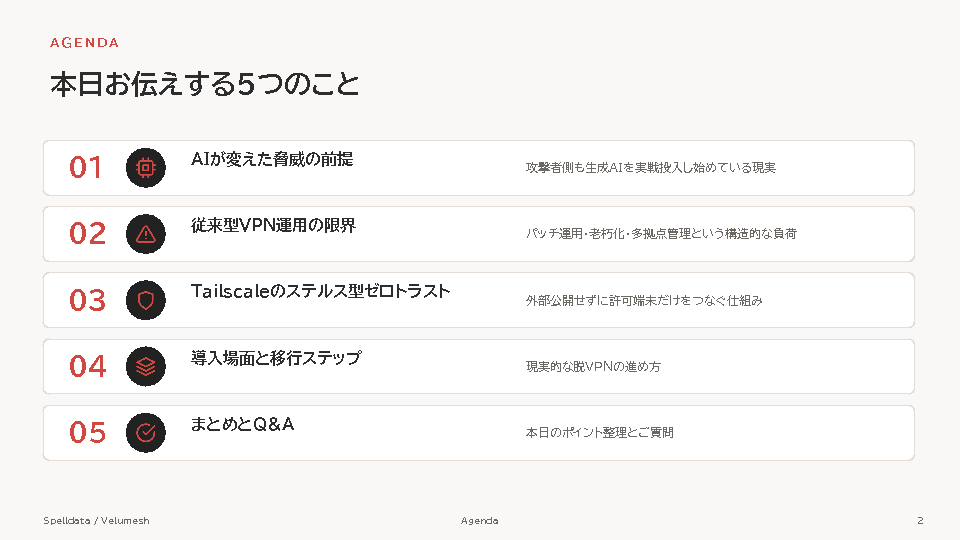Image resolution: width=960 pixels, height=540 pixels.
Task: Click the stacked layers icon in row 04
Action: (x=146, y=366)
